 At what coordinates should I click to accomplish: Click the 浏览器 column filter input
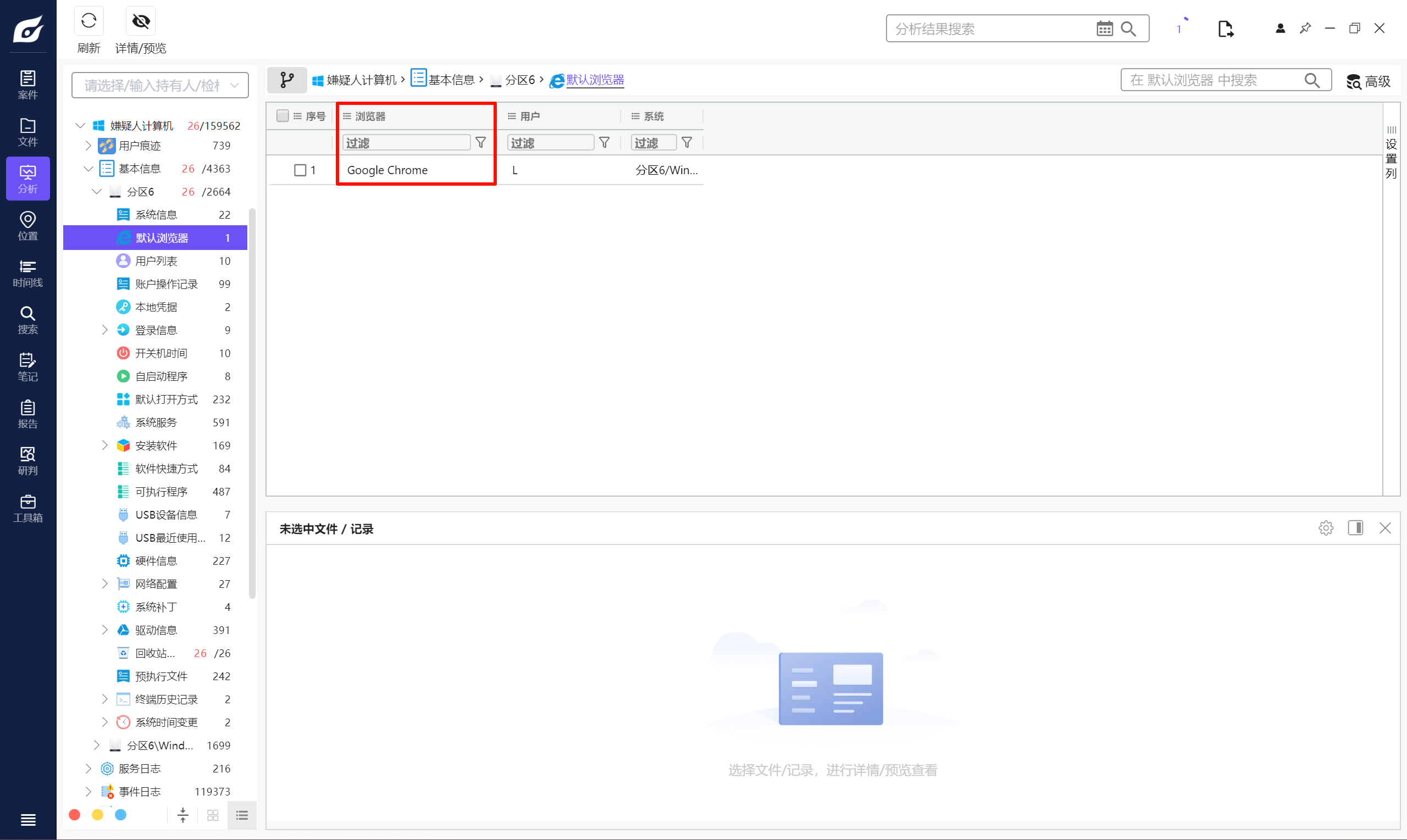[x=407, y=143]
